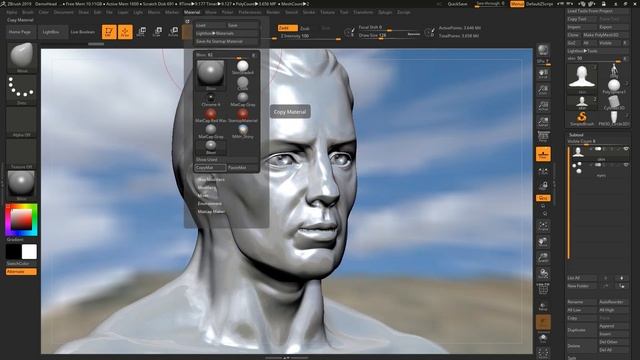Adjust the Z Intensity slider

309,36
